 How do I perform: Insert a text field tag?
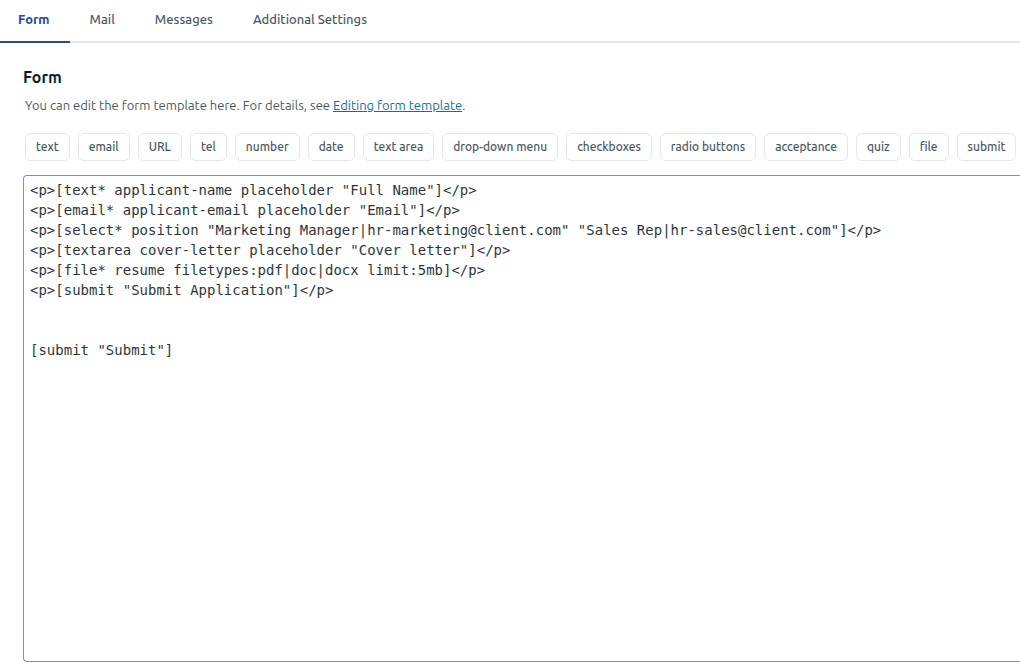pos(47,147)
